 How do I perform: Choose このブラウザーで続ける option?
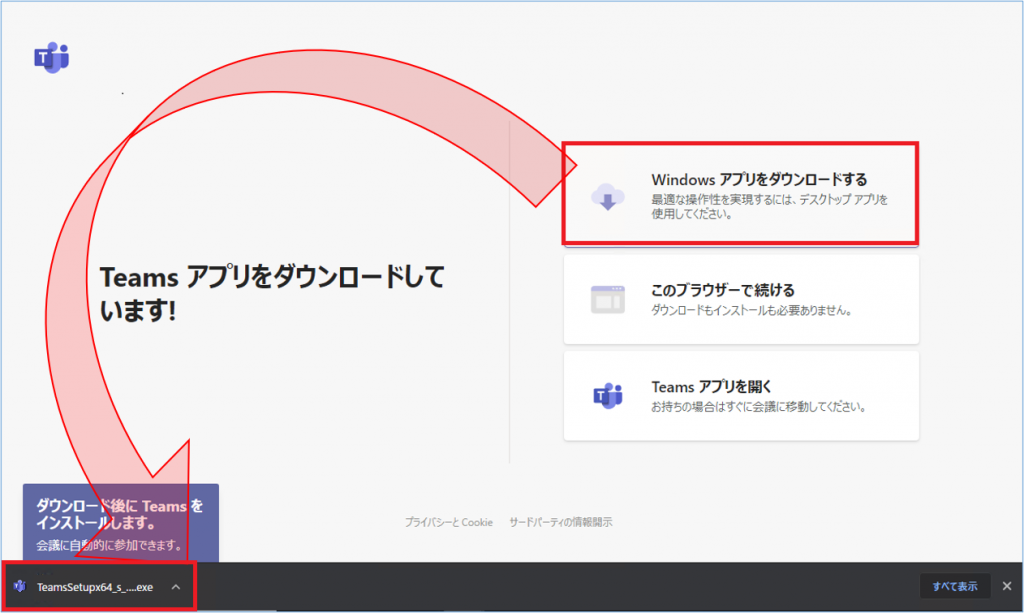[723, 291]
